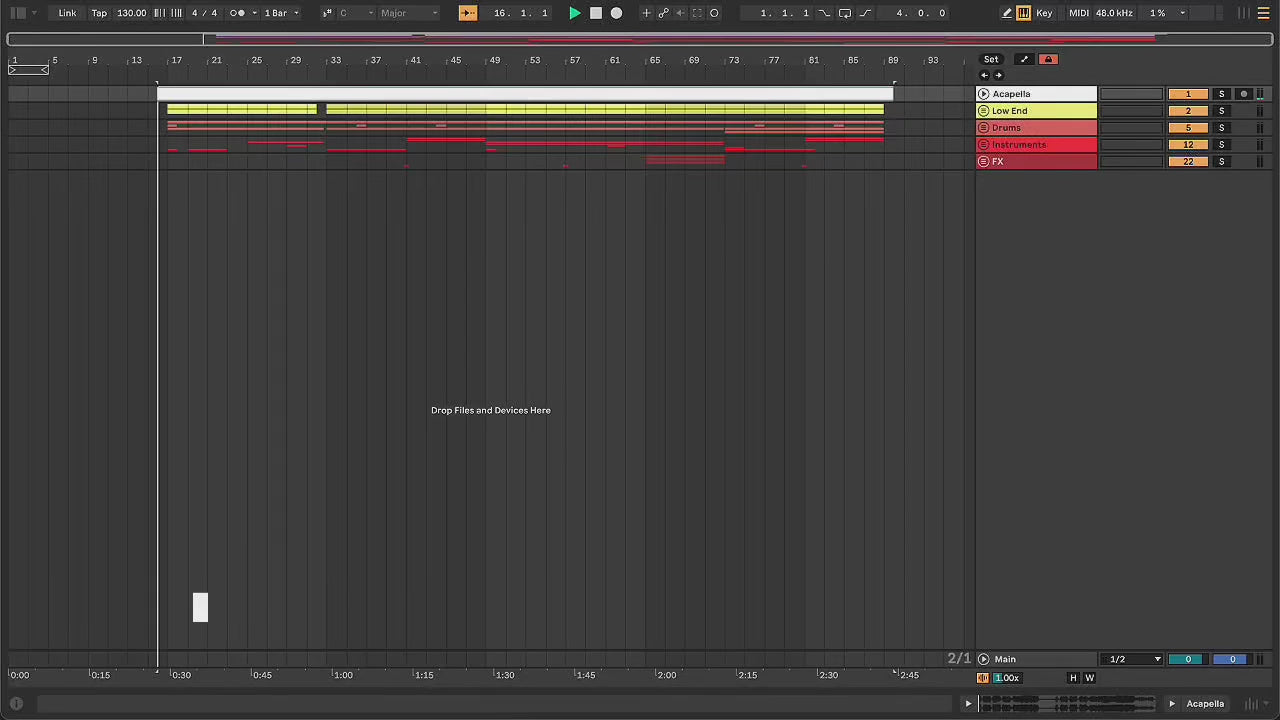Toggle Instruments track activator 12

[x=1188, y=145]
